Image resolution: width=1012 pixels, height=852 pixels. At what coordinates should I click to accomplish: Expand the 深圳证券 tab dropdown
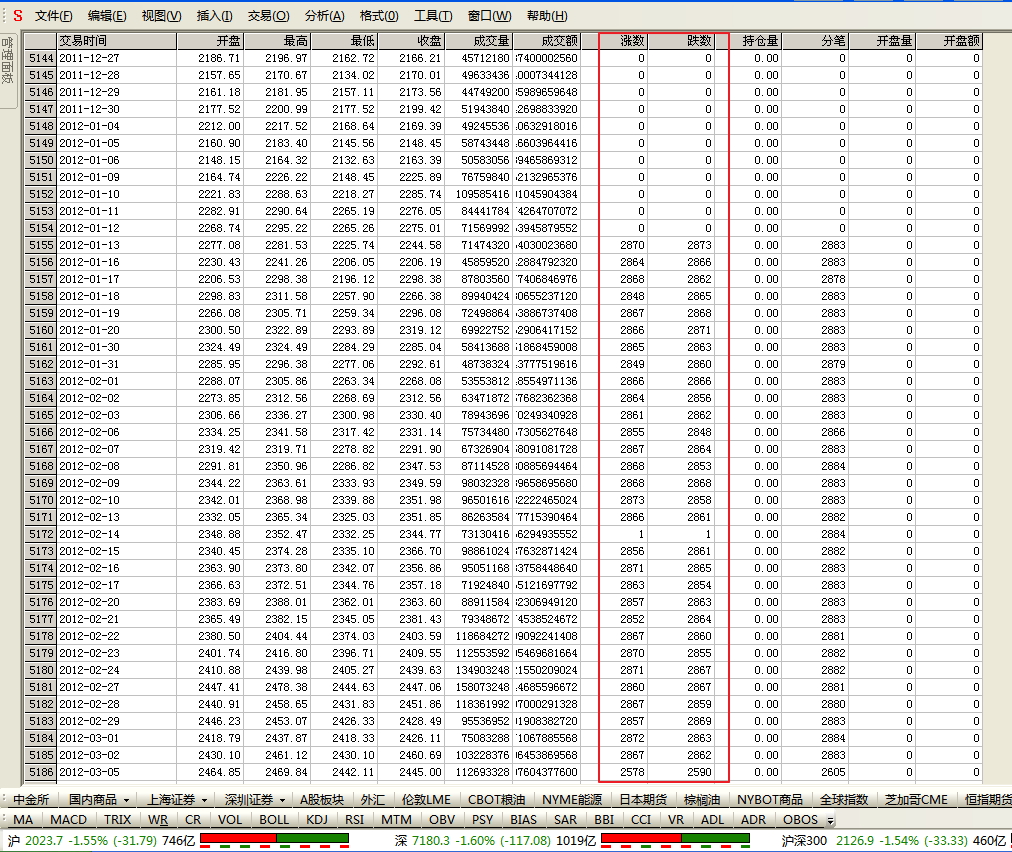[x=282, y=800]
